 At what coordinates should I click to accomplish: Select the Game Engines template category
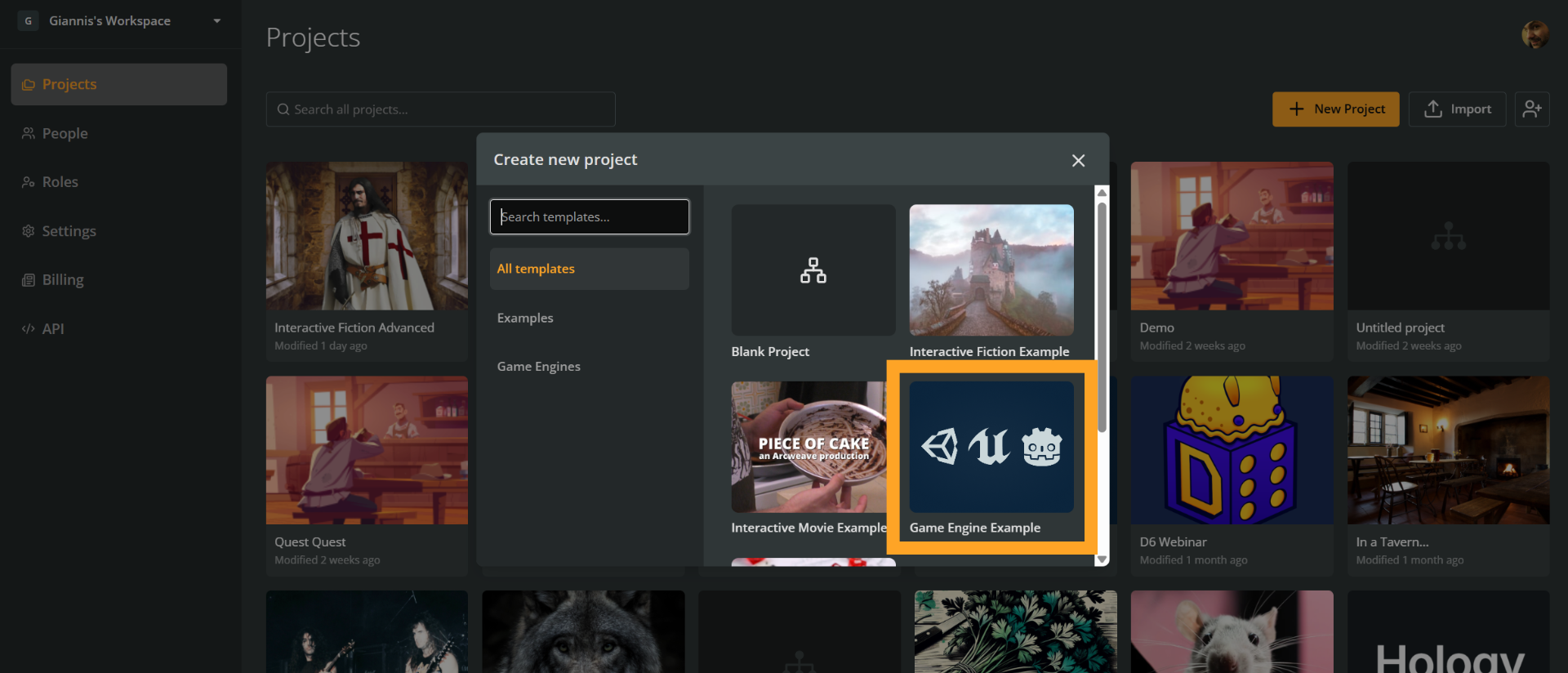coord(590,367)
